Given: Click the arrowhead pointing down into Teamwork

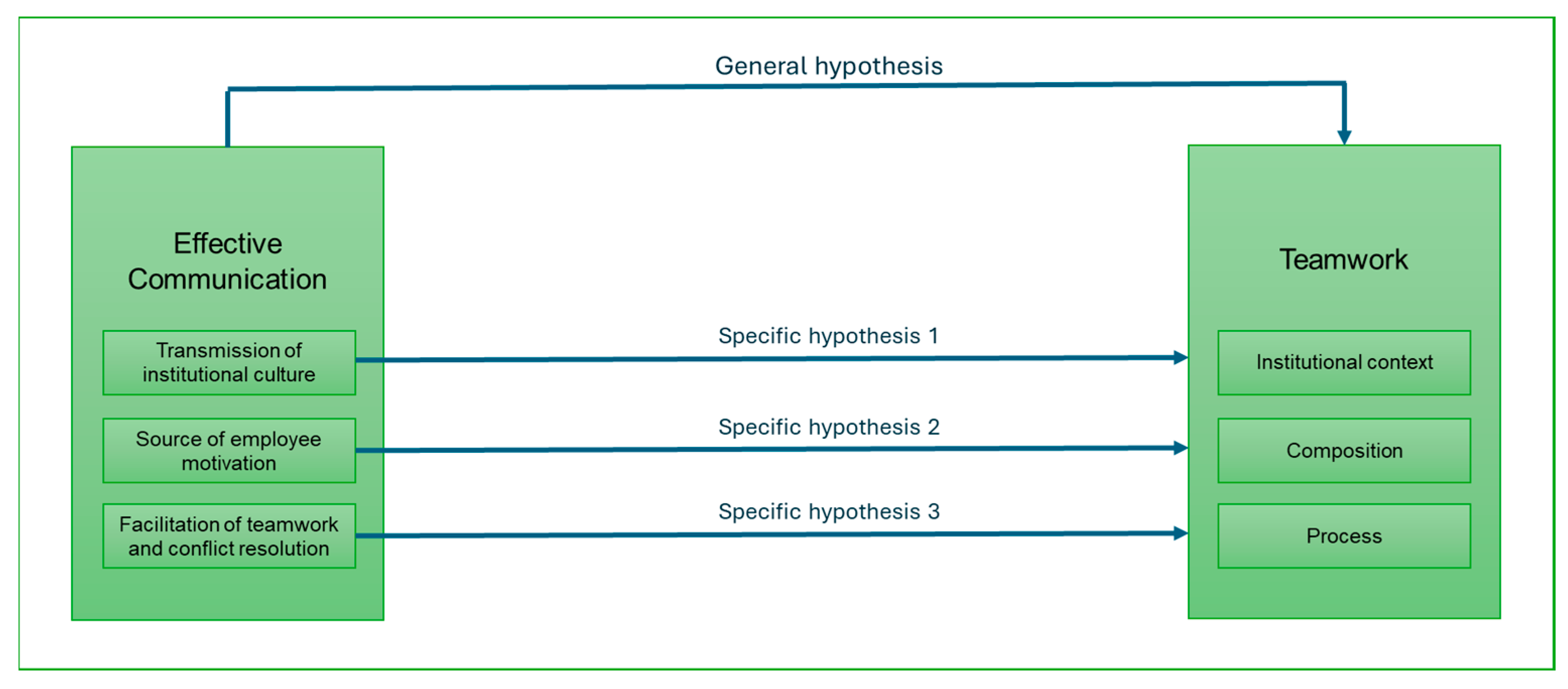Looking at the screenshot, I should pyautogui.click(x=1344, y=137).
